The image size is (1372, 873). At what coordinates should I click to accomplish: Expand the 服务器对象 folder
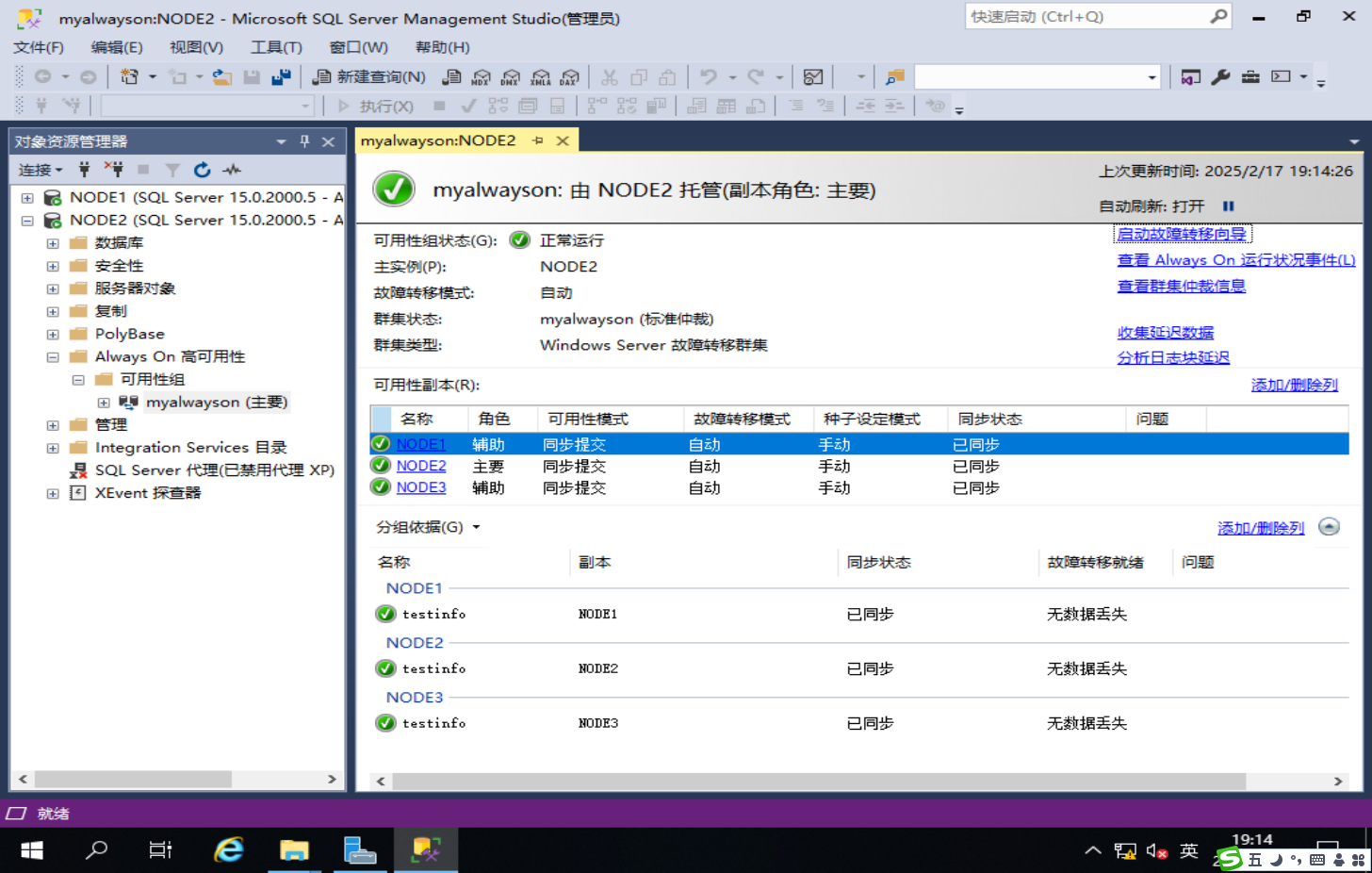[x=53, y=288]
